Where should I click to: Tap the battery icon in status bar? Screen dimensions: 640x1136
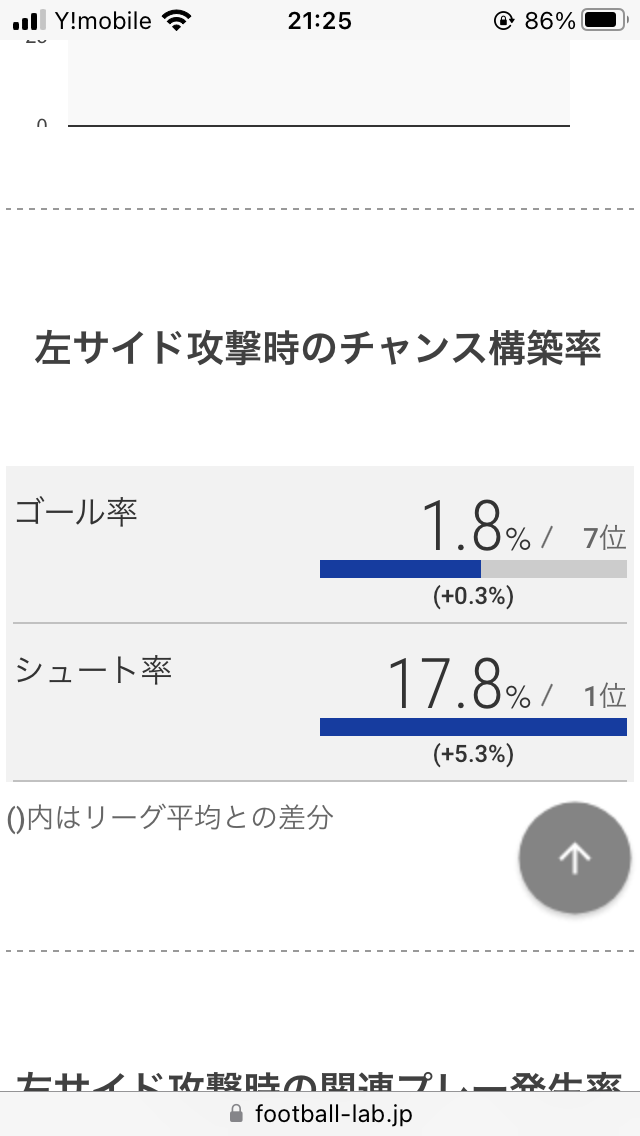coord(603,20)
